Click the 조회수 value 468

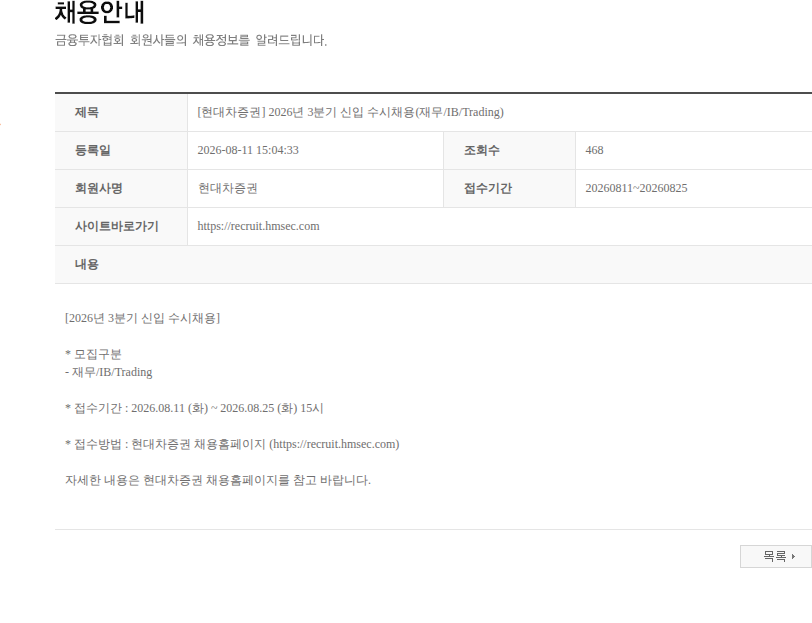[594, 150]
